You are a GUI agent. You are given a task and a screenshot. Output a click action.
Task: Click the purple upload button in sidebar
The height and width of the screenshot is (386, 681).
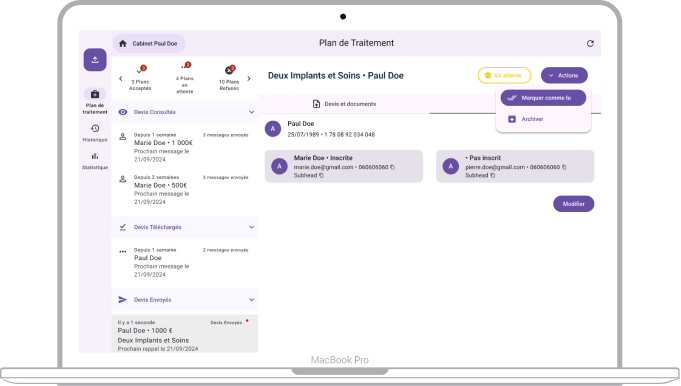pos(95,59)
